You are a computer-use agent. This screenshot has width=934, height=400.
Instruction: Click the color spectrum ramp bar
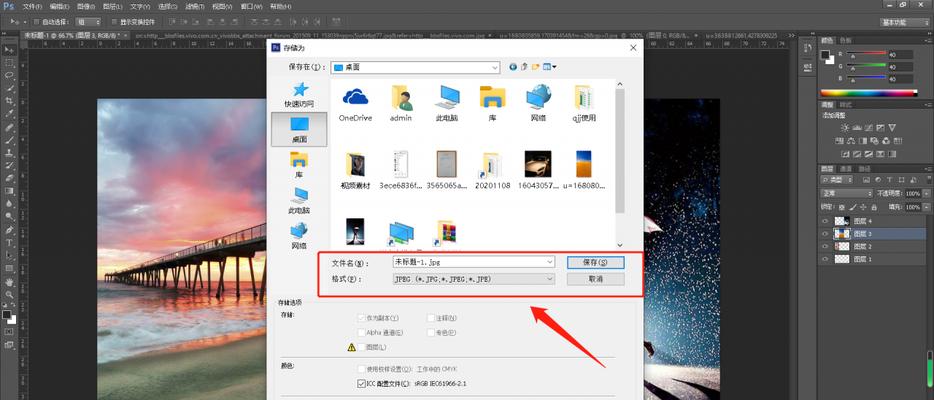[x=869, y=93]
